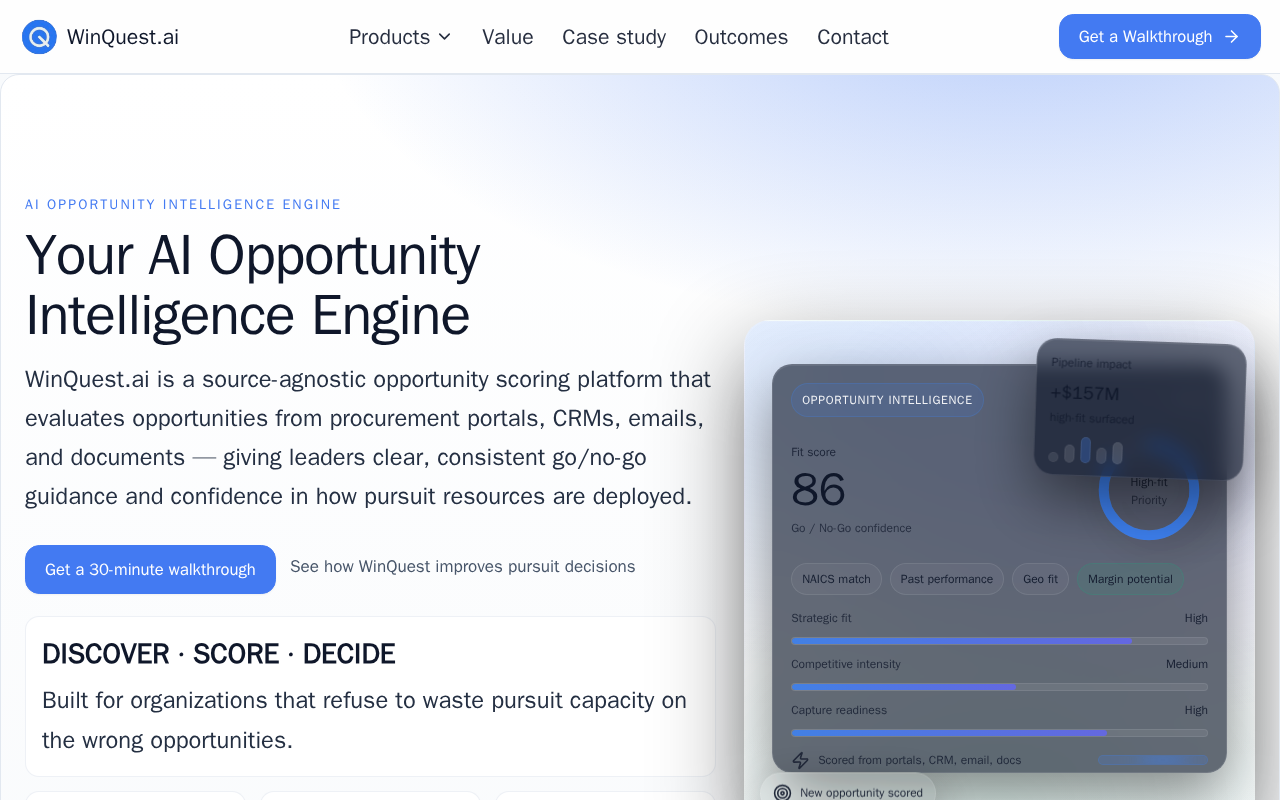Expand the Products dropdown chevron
This screenshot has width=1280, height=800.
445,37
